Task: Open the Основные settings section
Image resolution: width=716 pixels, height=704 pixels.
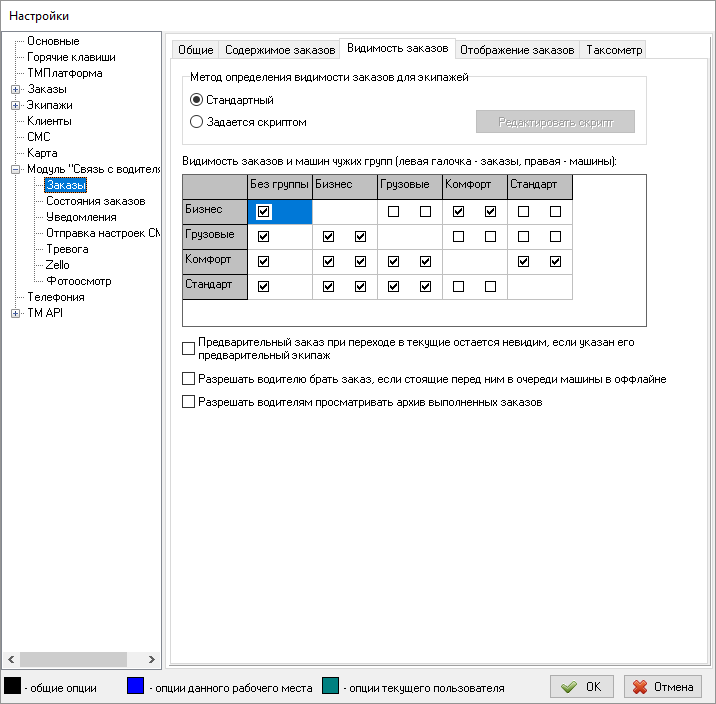Action: (x=53, y=41)
